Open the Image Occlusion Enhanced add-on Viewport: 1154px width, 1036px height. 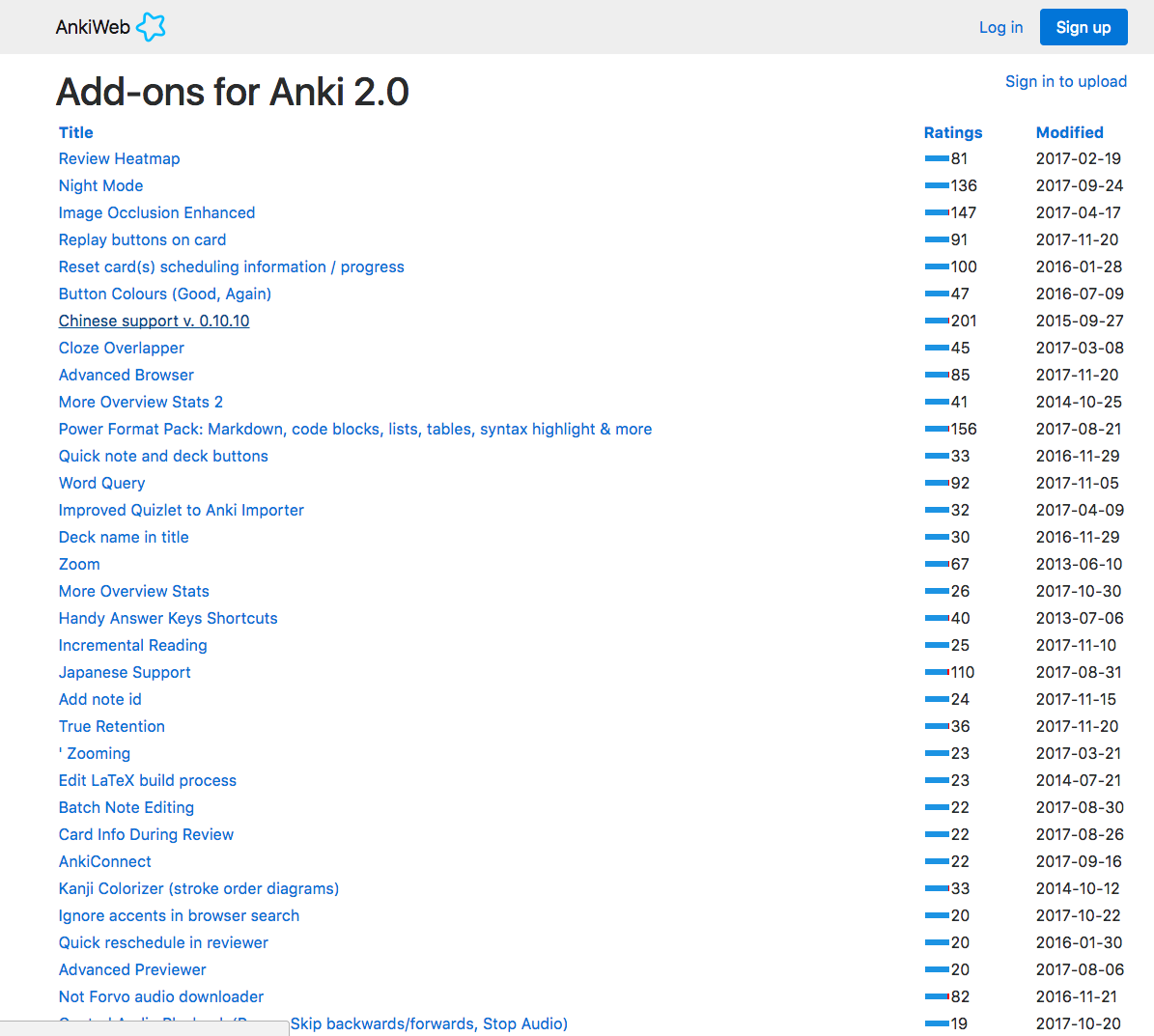click(x=156, y=212)
